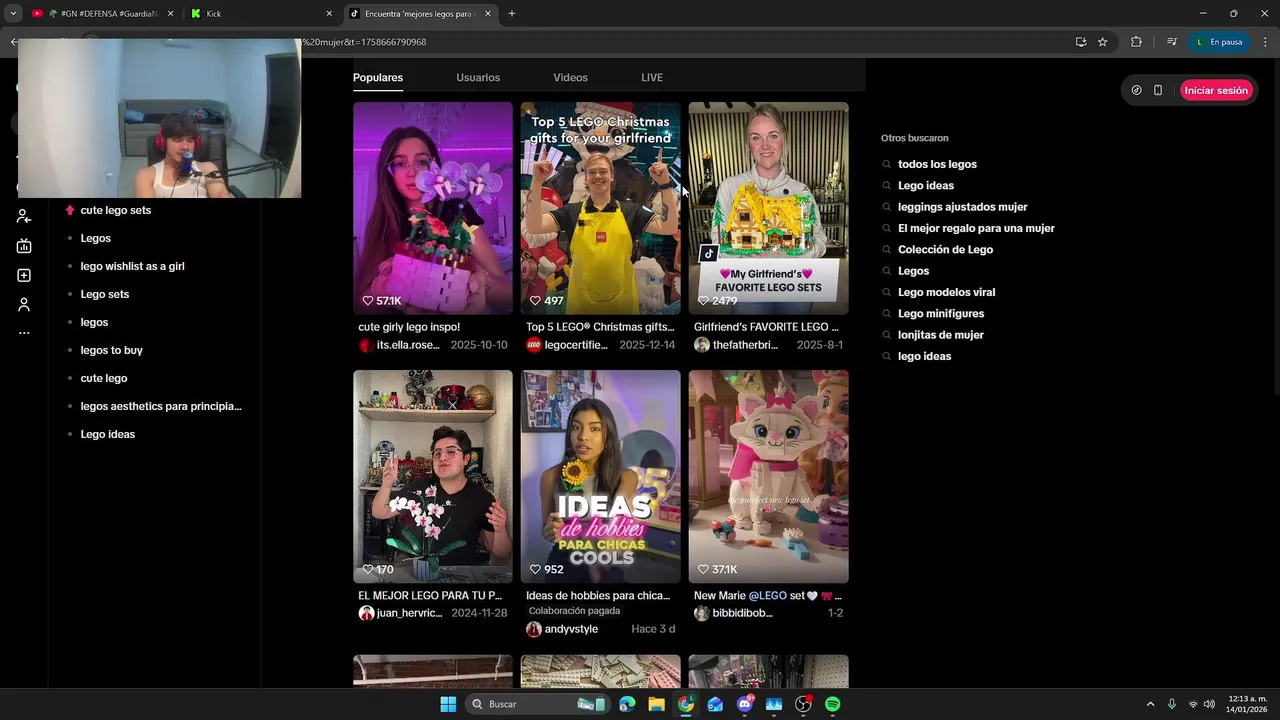The width and height of the screenshot is (1280, 720).
Task: Open Microsoft Edge from the taskbar
Action: pyautogui.click(x=627, y=704)
